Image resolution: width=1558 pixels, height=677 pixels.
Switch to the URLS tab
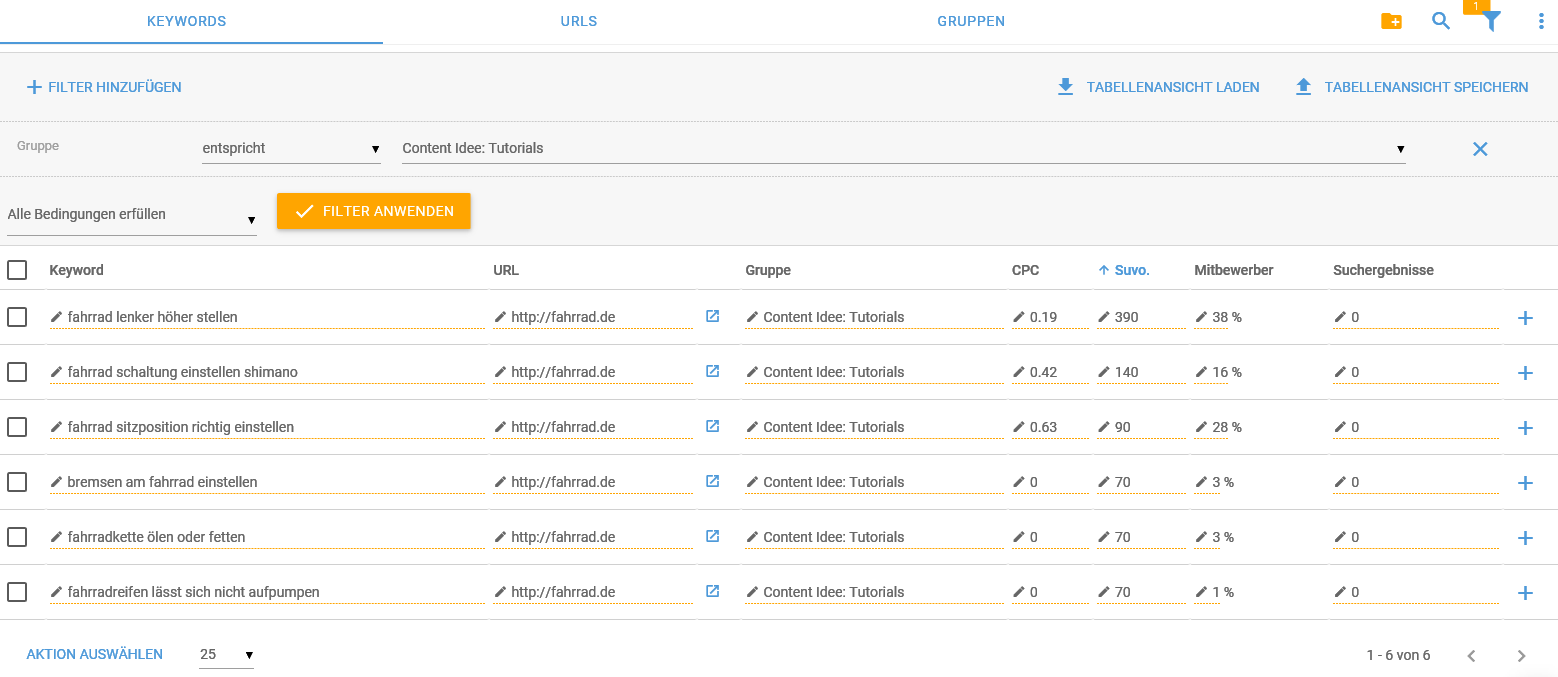pos(579,21)
